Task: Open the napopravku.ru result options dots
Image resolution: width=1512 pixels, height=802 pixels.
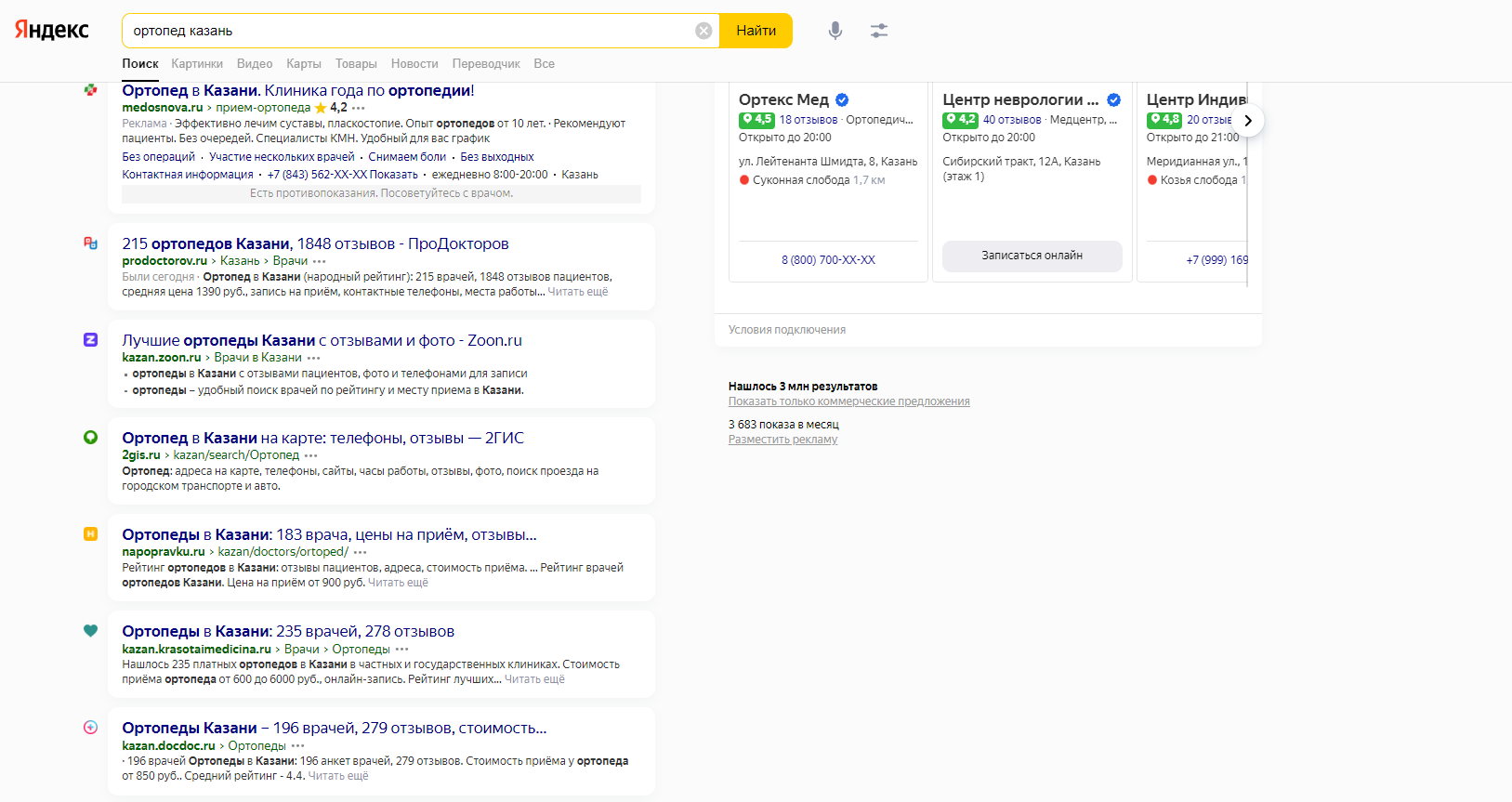Action: 361,552
